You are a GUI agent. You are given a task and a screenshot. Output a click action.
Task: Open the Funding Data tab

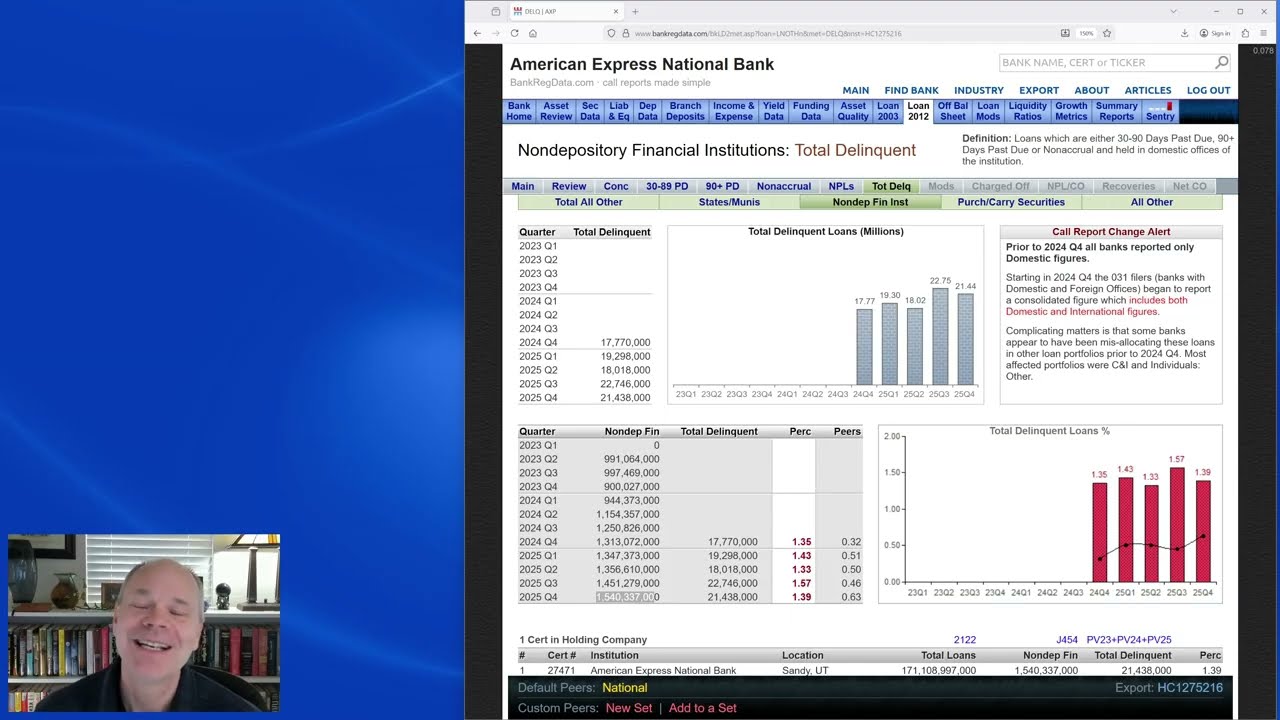[x=811, y=111]
